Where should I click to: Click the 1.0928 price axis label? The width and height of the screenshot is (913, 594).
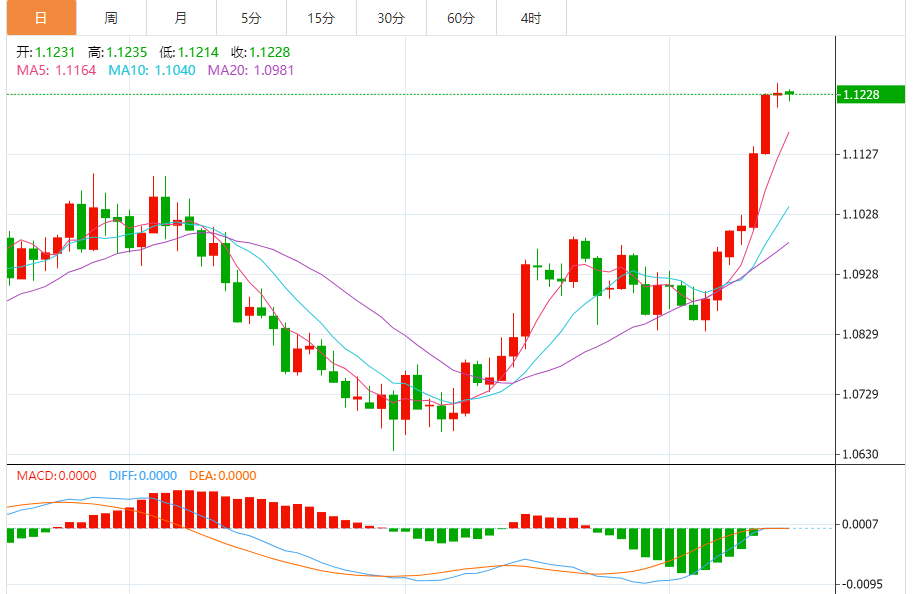(860, 274)
